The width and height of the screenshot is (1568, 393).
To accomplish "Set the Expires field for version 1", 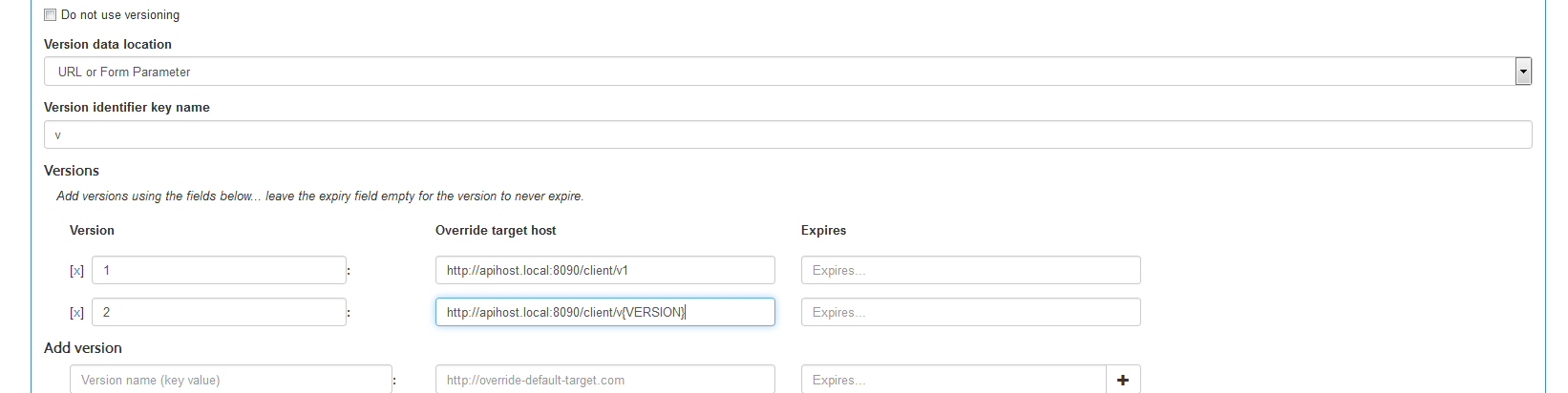I will click(x=970, y=271).
